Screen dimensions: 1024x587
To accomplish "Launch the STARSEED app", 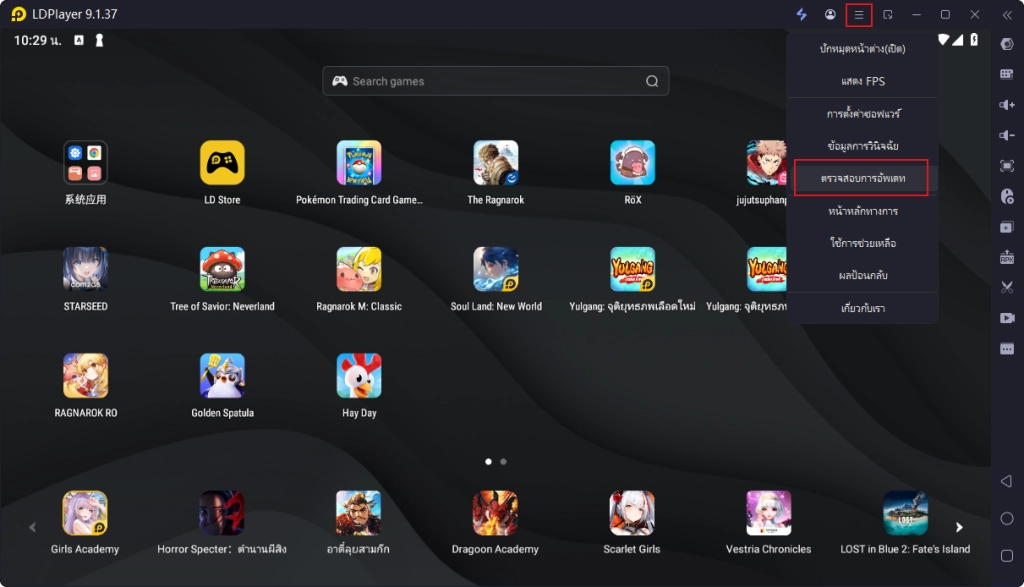I will [x=86, y=279].
